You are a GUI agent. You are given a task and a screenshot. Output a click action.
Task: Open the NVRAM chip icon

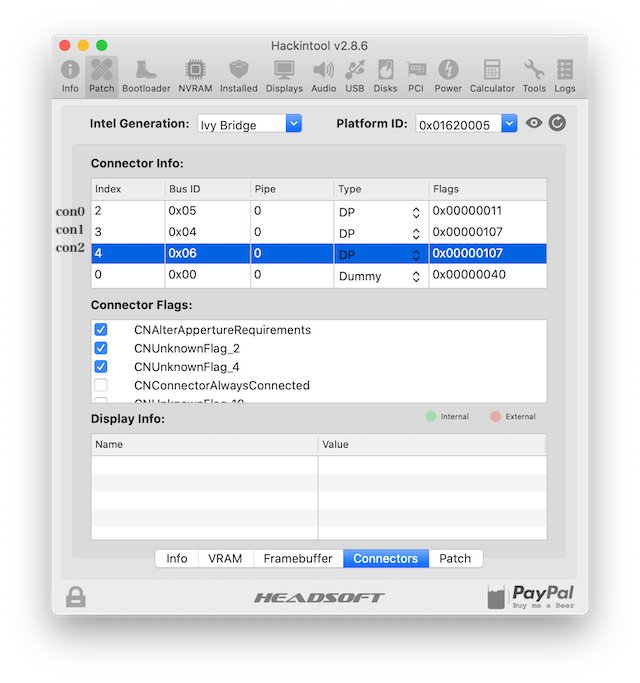(x=195, y=76)
